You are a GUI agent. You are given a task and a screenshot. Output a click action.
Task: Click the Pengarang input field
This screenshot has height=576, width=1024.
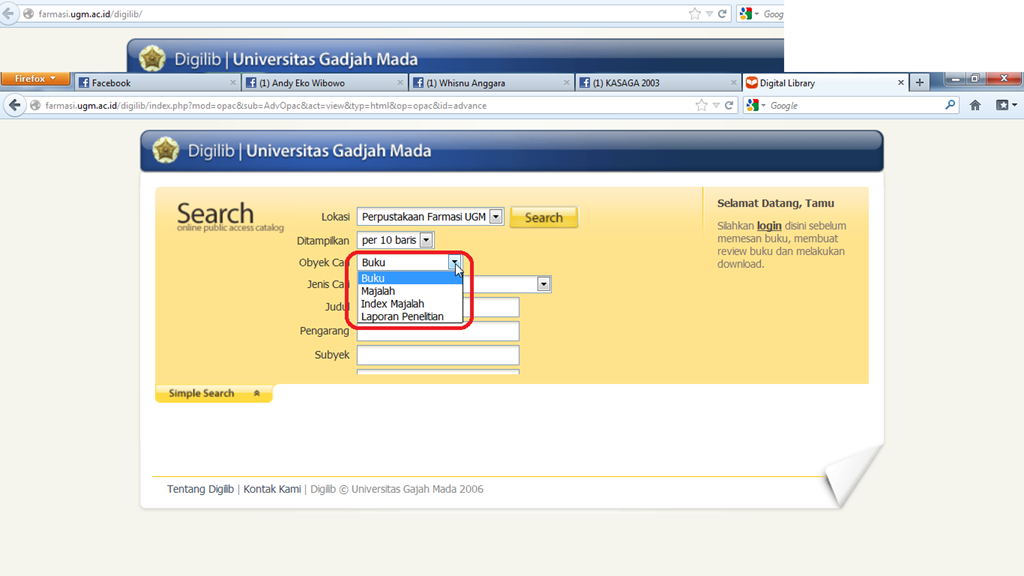tap(438, 331)
